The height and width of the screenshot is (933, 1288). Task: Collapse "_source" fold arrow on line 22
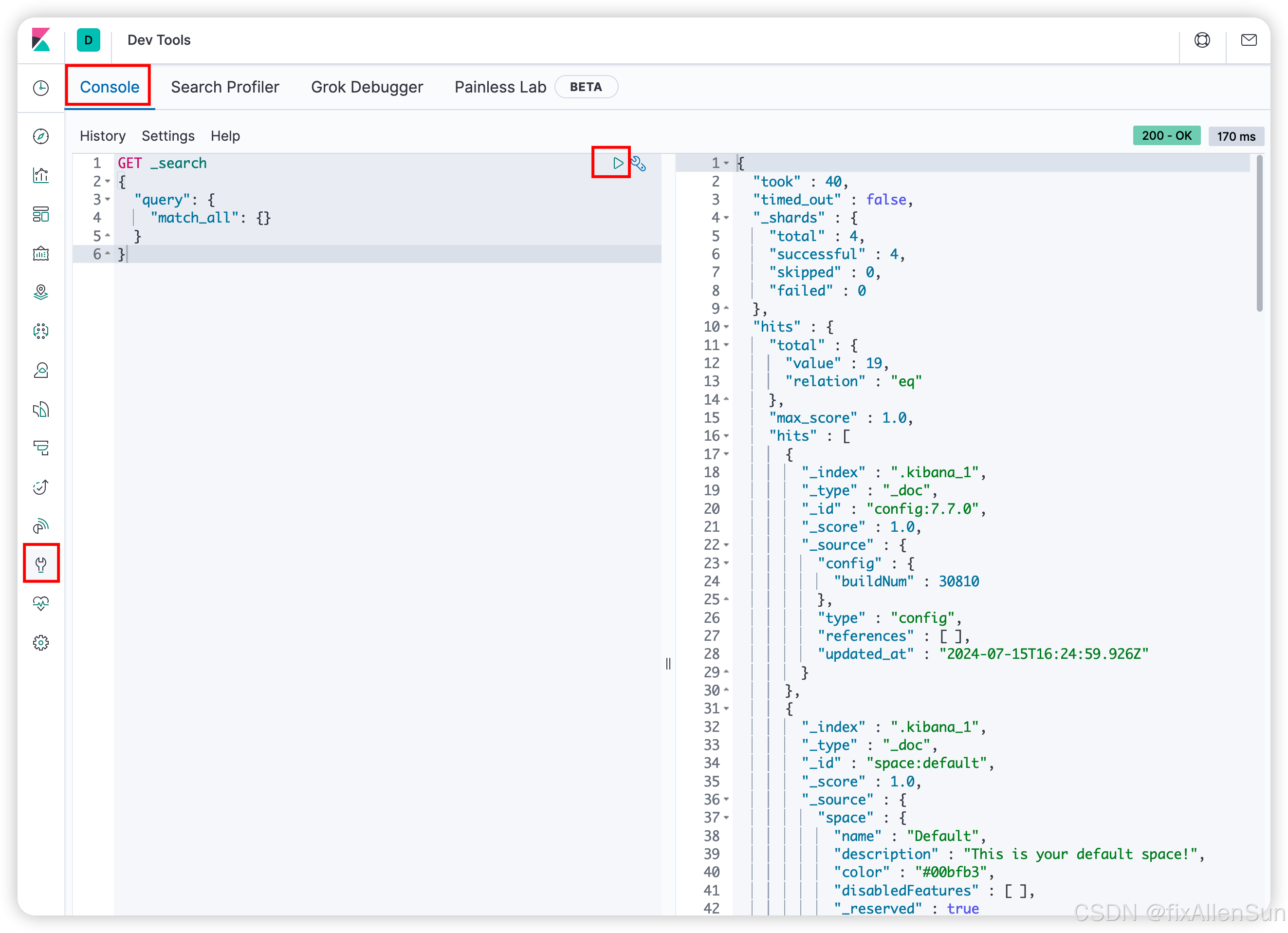726,545
